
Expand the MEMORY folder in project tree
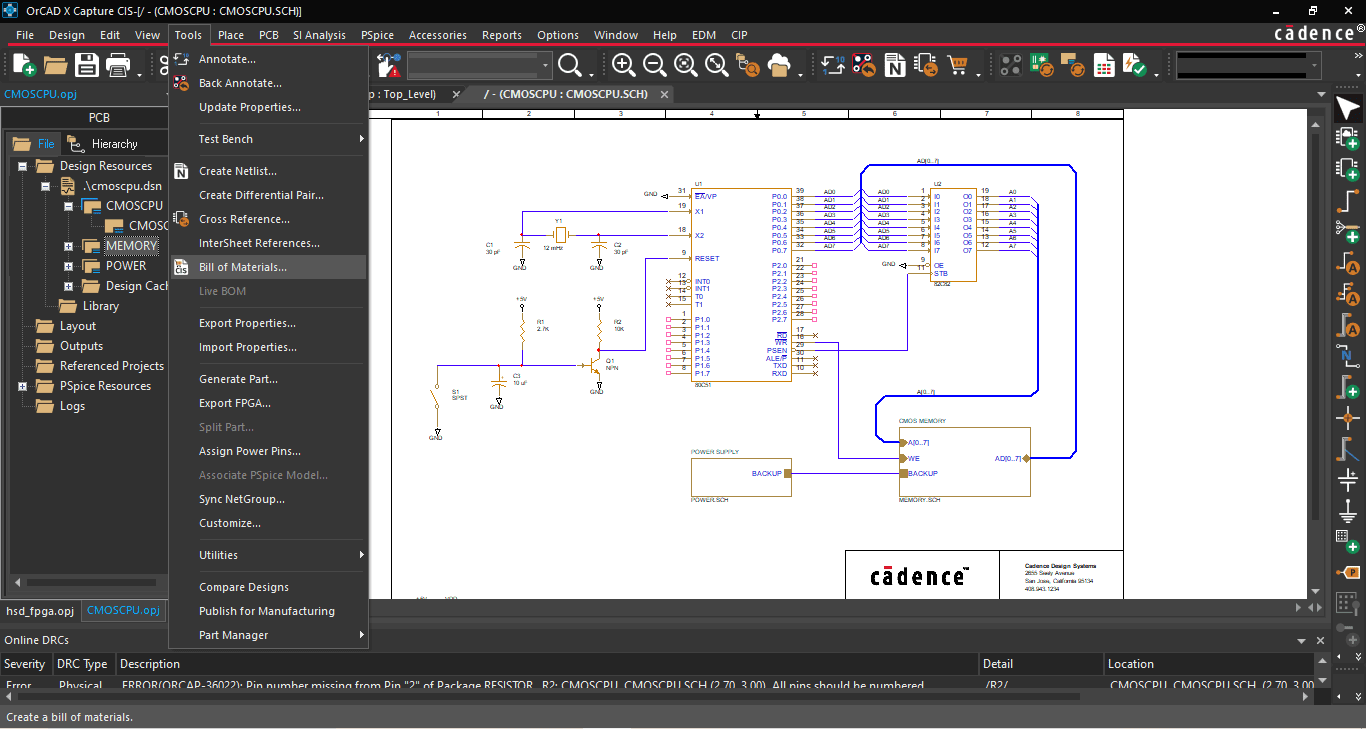pos(68,246)
